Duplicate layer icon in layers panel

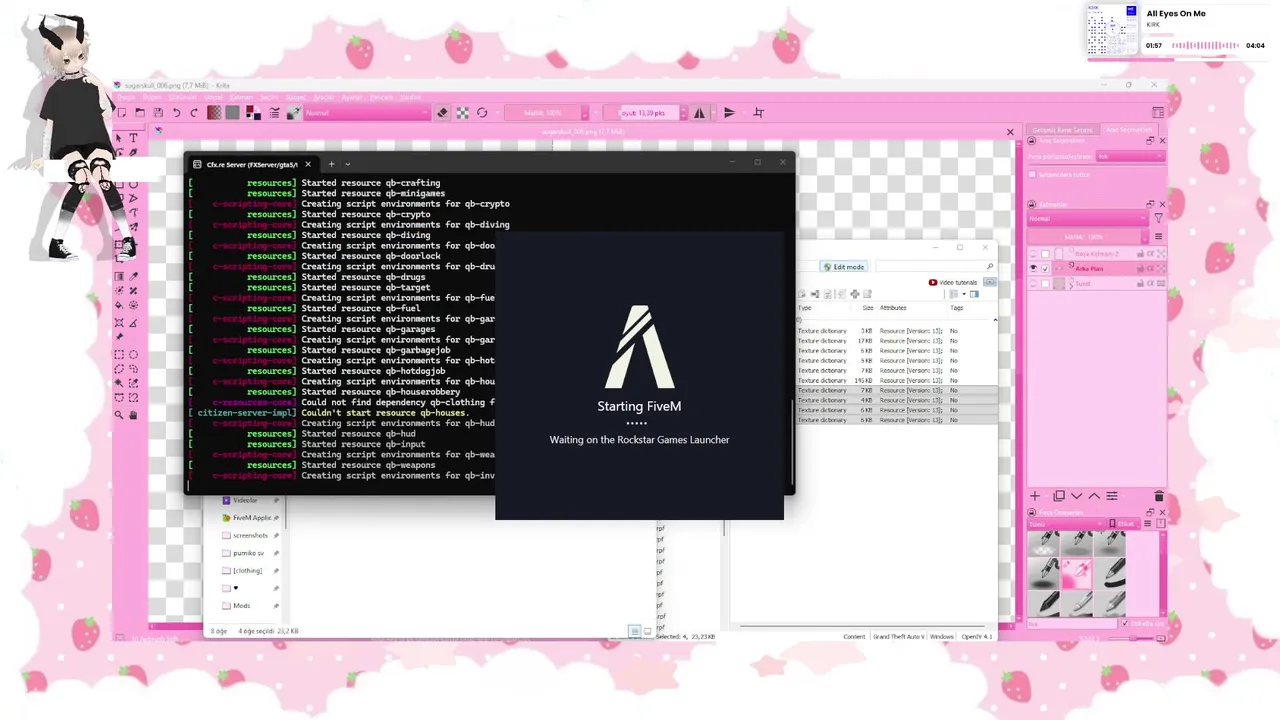click(x=1059, y=496)
